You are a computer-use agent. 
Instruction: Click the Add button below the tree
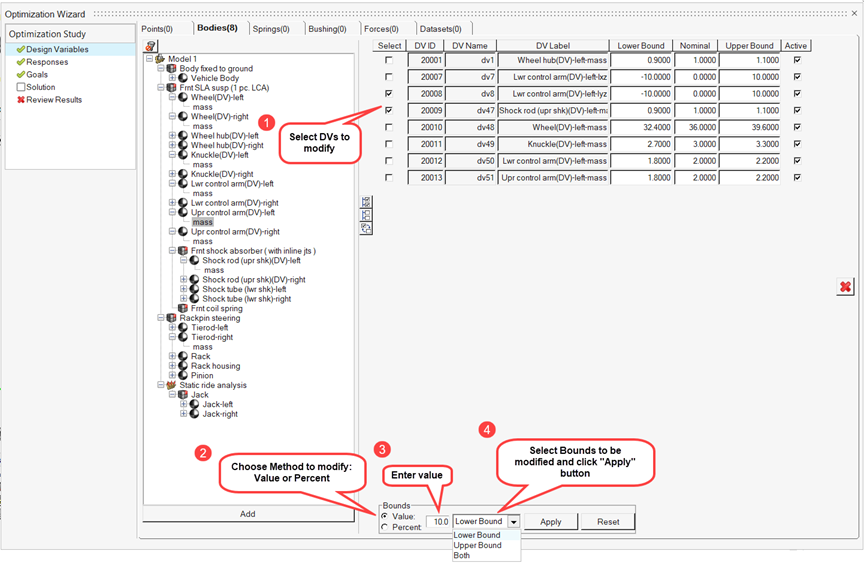pos(247,514)
